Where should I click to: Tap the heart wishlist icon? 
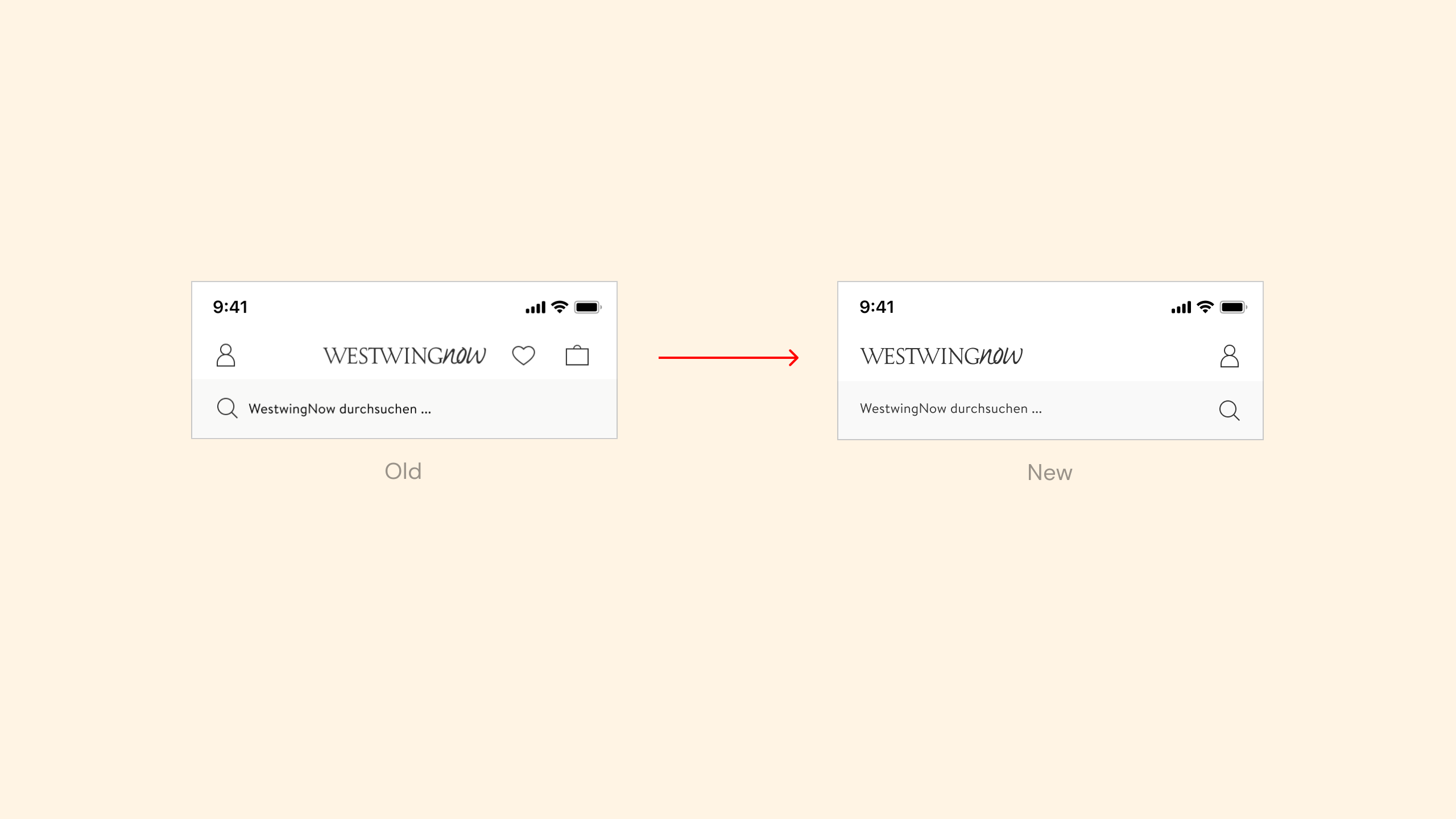tap(523, 355)
